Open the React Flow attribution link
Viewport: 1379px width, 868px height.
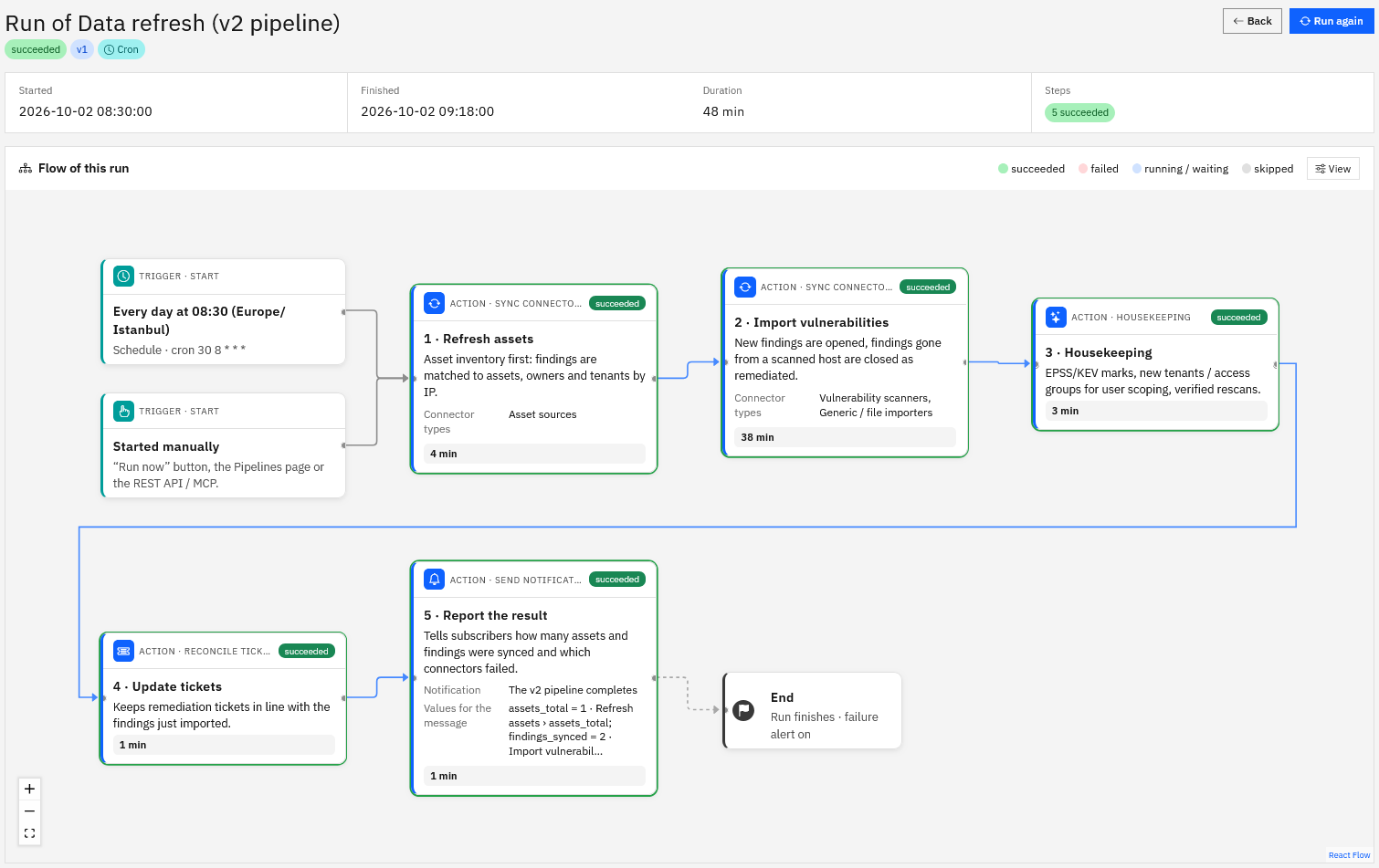click(1349, 855)
